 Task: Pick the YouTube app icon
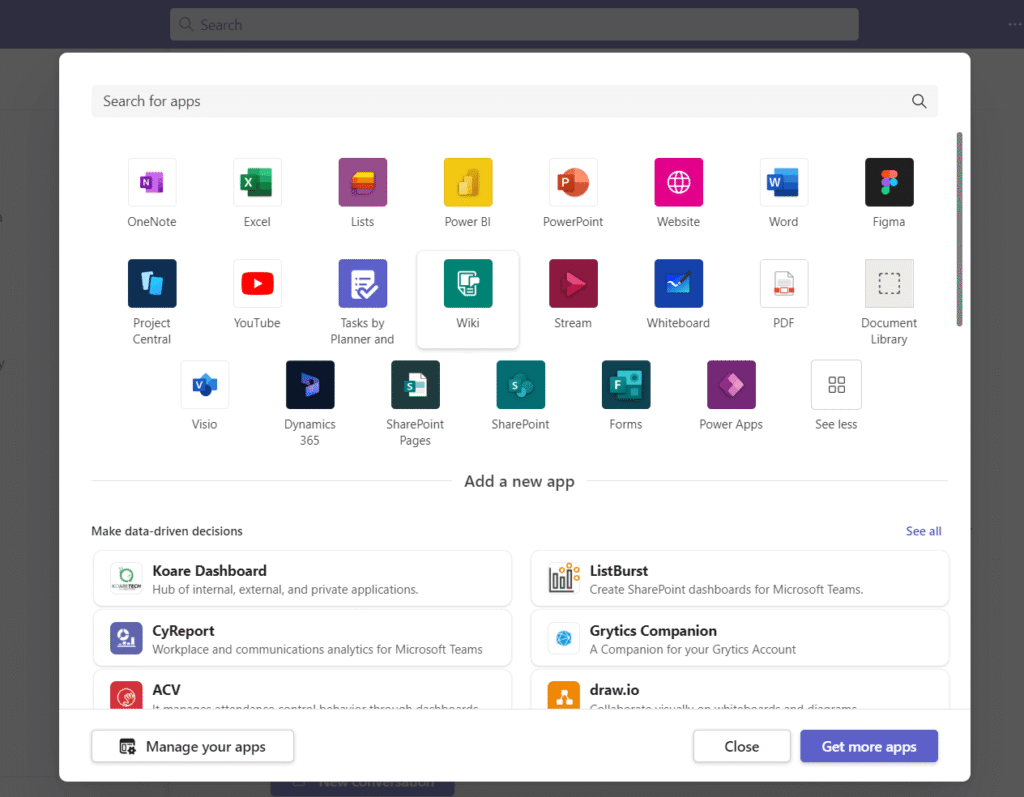[257, 284]
